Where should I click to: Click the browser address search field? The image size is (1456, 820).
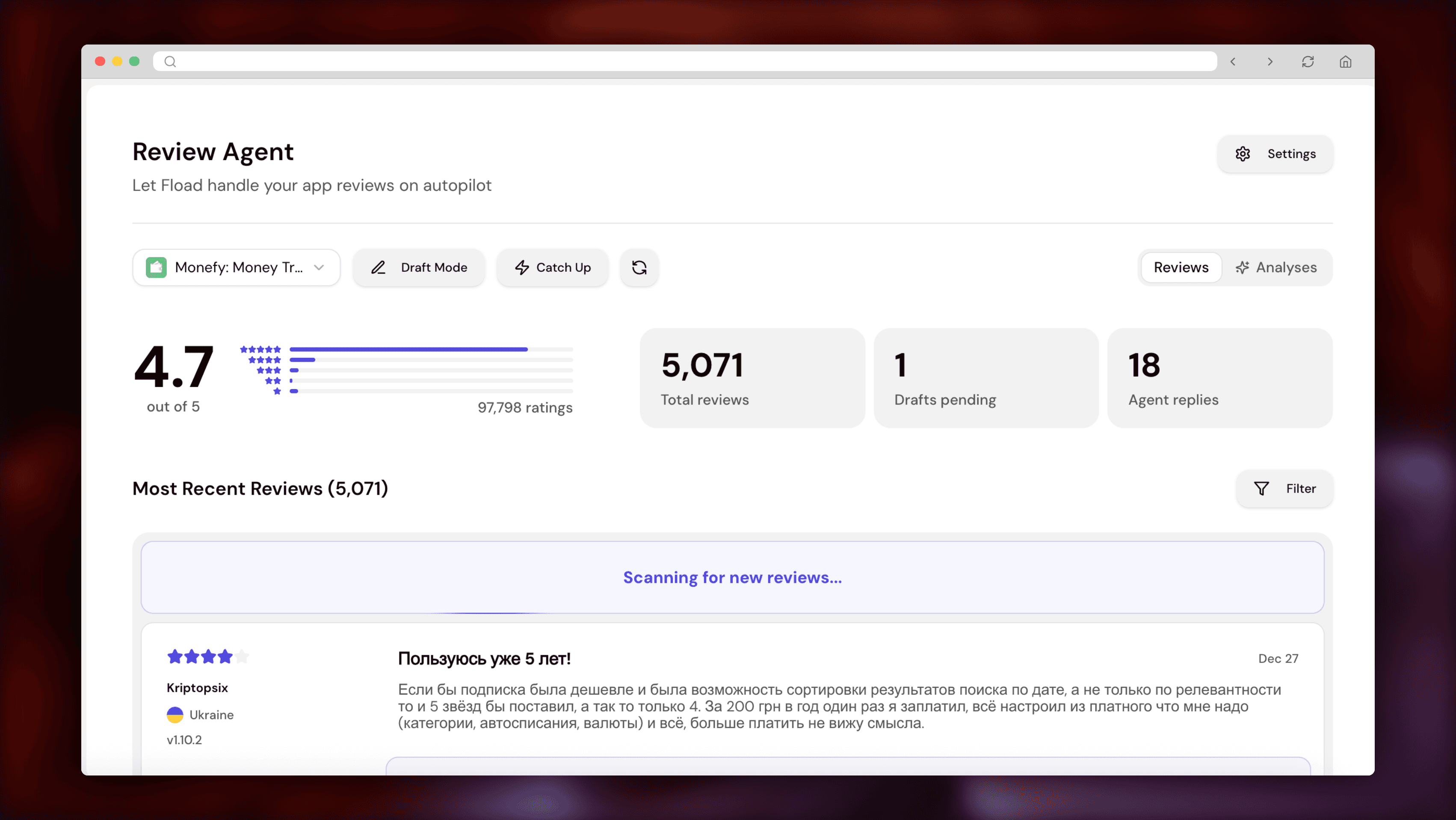pos(684,62)
